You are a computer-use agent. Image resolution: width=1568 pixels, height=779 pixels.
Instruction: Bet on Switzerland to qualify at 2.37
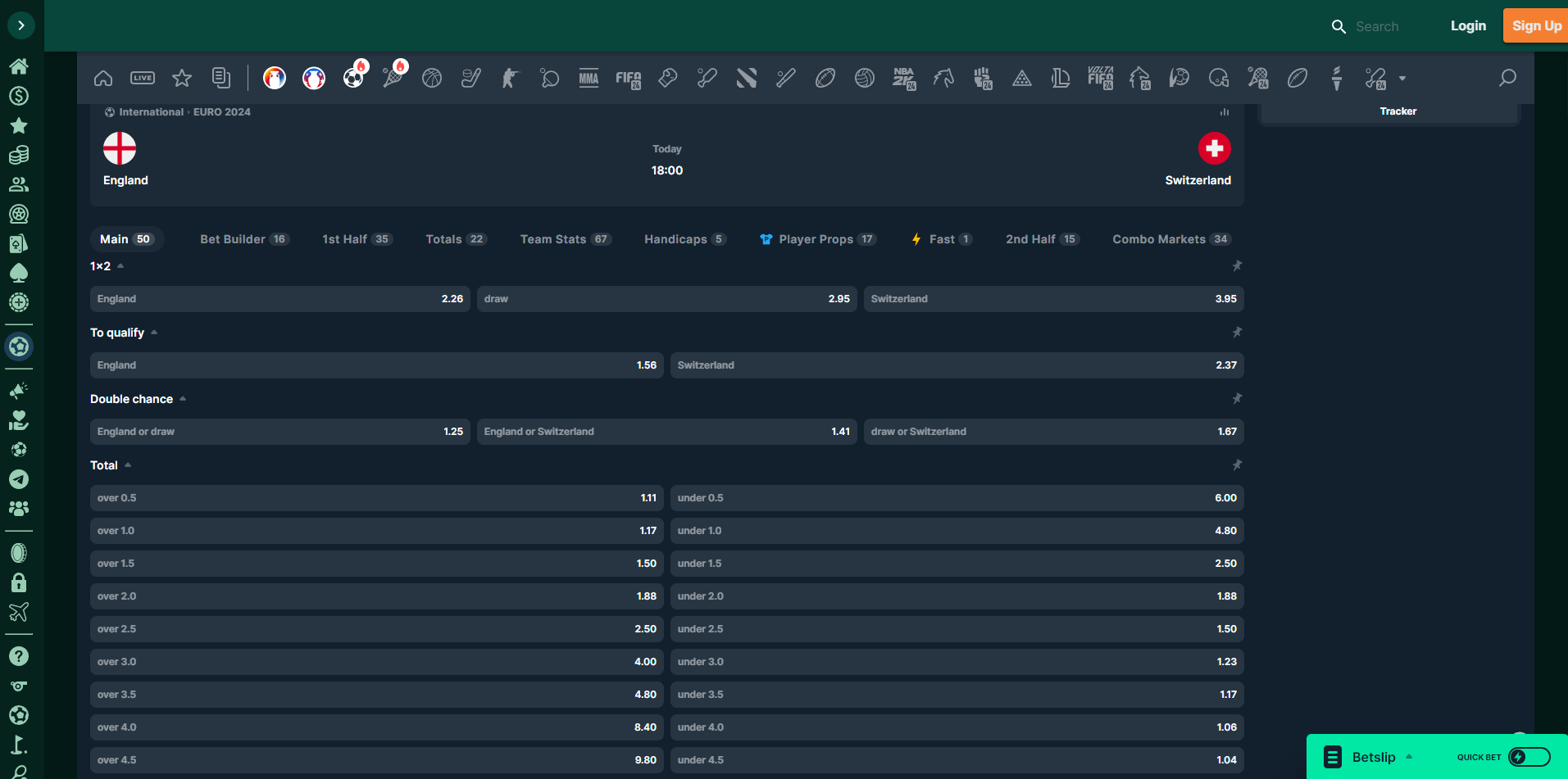point(957,365)
